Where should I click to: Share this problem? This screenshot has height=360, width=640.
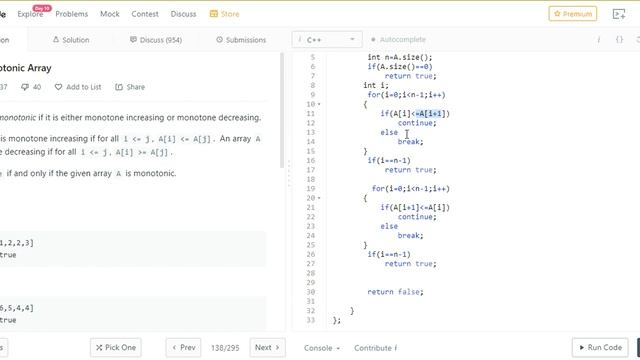(130, 87)
